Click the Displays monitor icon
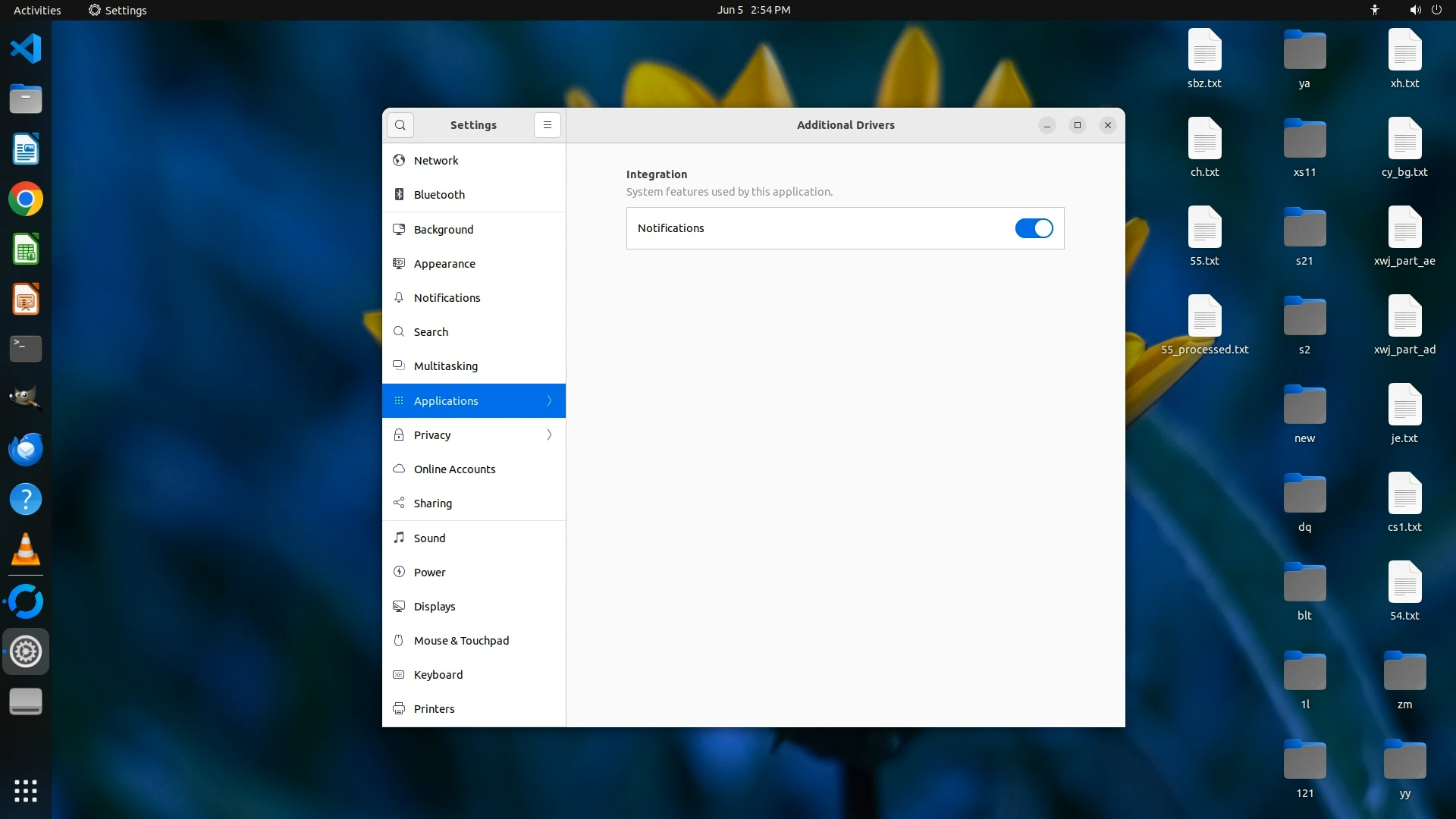 coord(399,607)
